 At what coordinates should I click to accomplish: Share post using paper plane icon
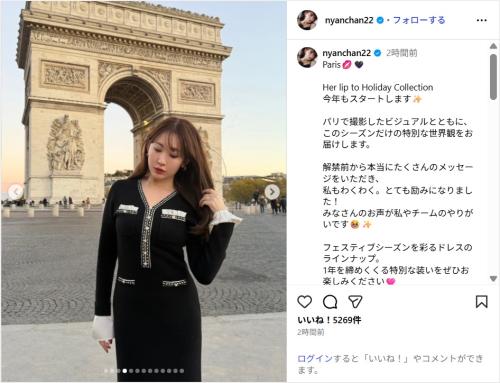pos(355,302)
